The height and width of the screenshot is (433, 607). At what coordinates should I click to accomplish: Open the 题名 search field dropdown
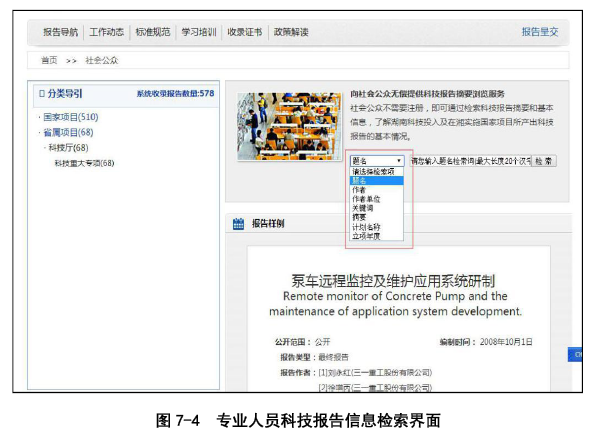tap(377, 160)
